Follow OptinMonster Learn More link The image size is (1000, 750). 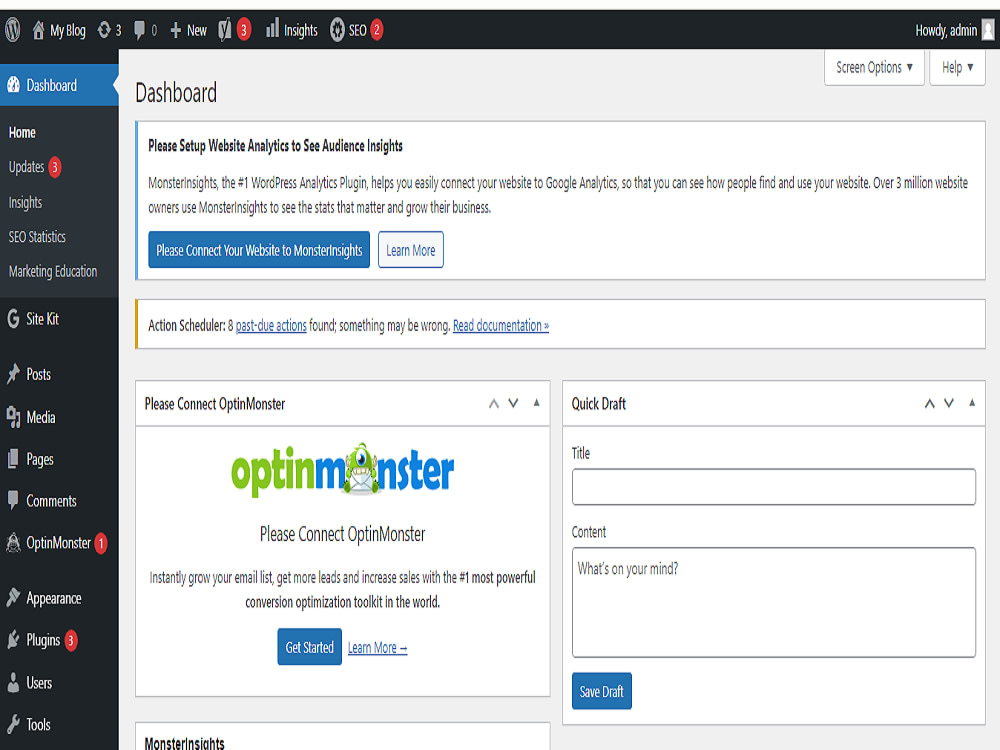click(x=378, y=647)
